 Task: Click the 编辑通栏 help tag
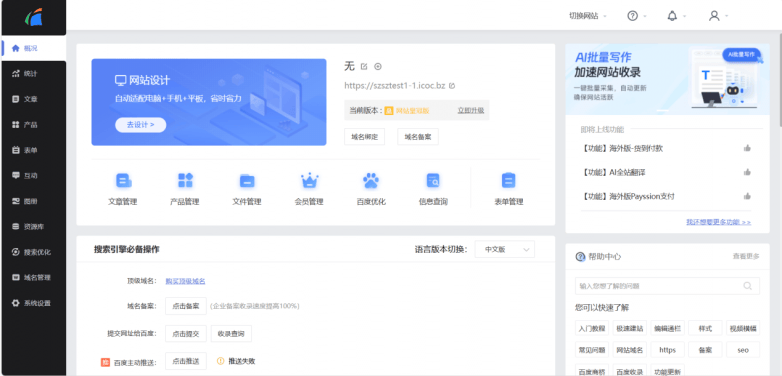pyautogui.click(x=668, y=328)
